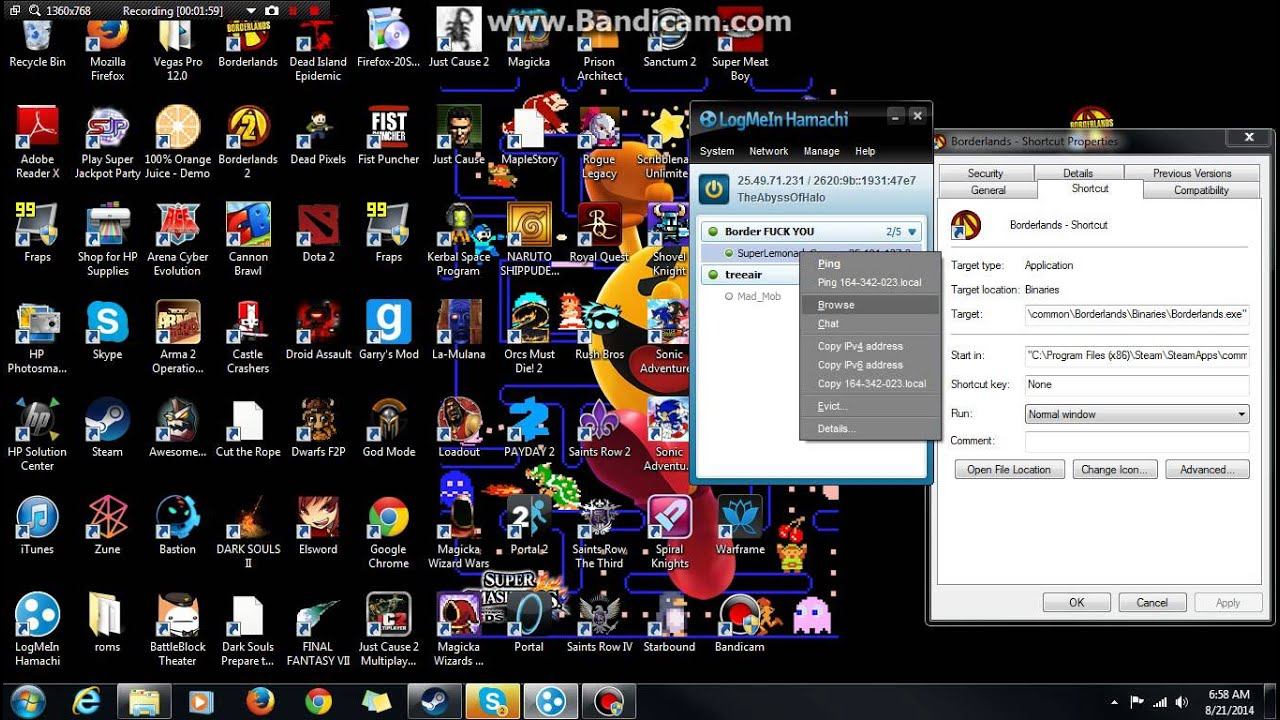Switch to the Security tab
Viewport: 1280px width, 720px height.
[x=985, y=173]
